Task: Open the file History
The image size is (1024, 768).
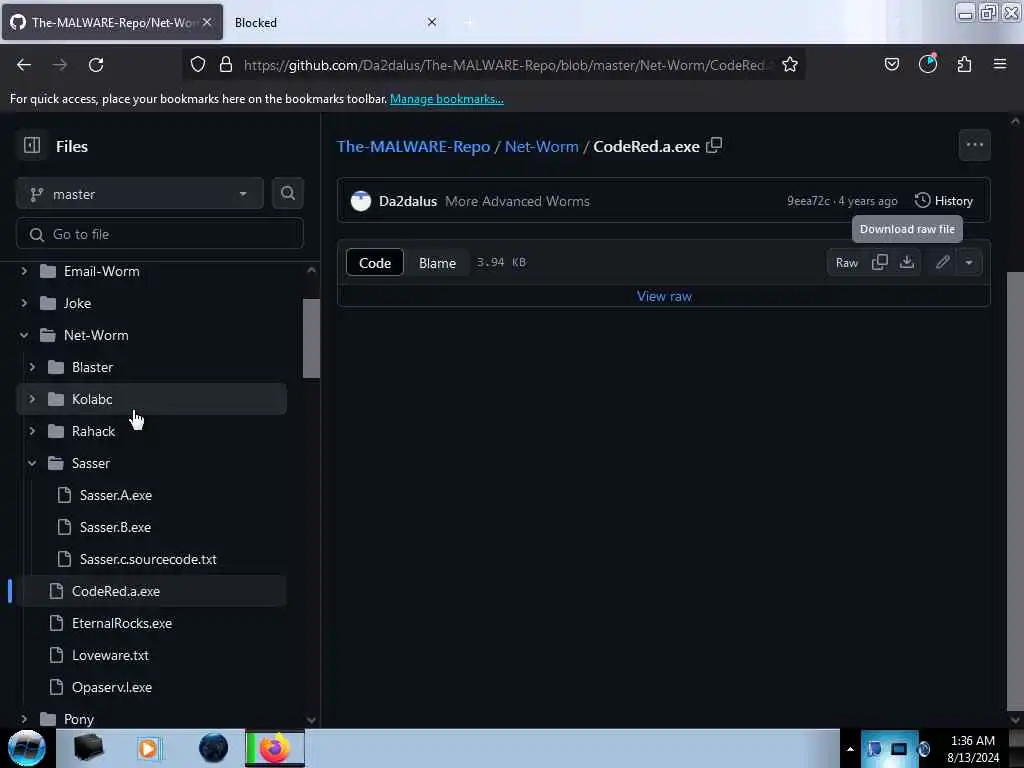Action: click(944, 201)
